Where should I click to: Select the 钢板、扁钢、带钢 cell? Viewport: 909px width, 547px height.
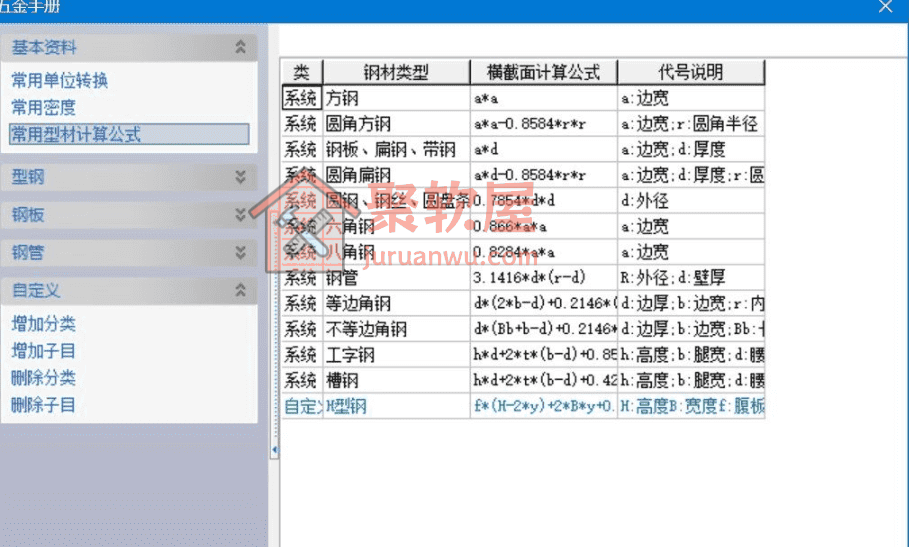[396, 149]
